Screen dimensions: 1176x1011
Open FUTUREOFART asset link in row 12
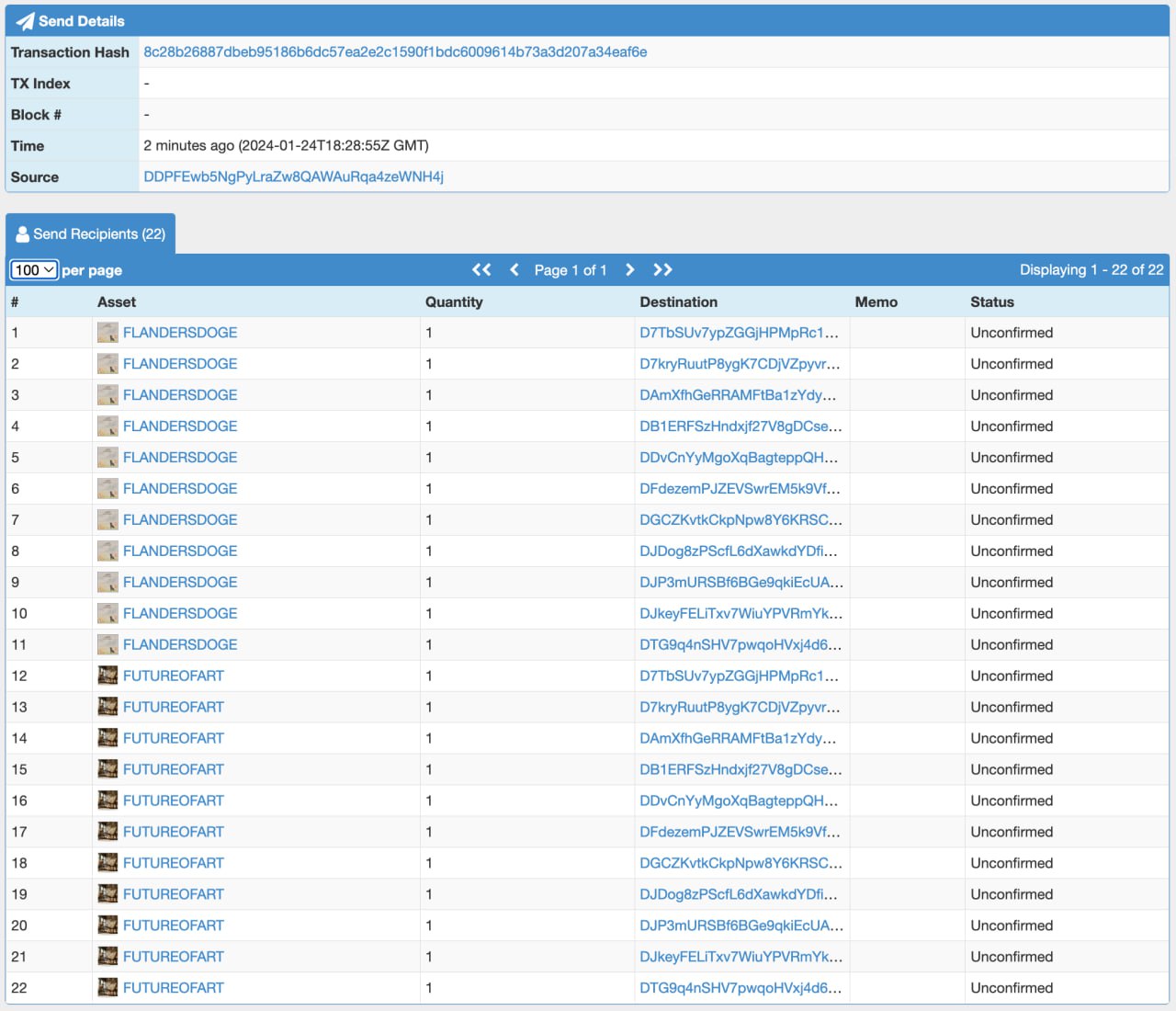[x=174, y=676]
